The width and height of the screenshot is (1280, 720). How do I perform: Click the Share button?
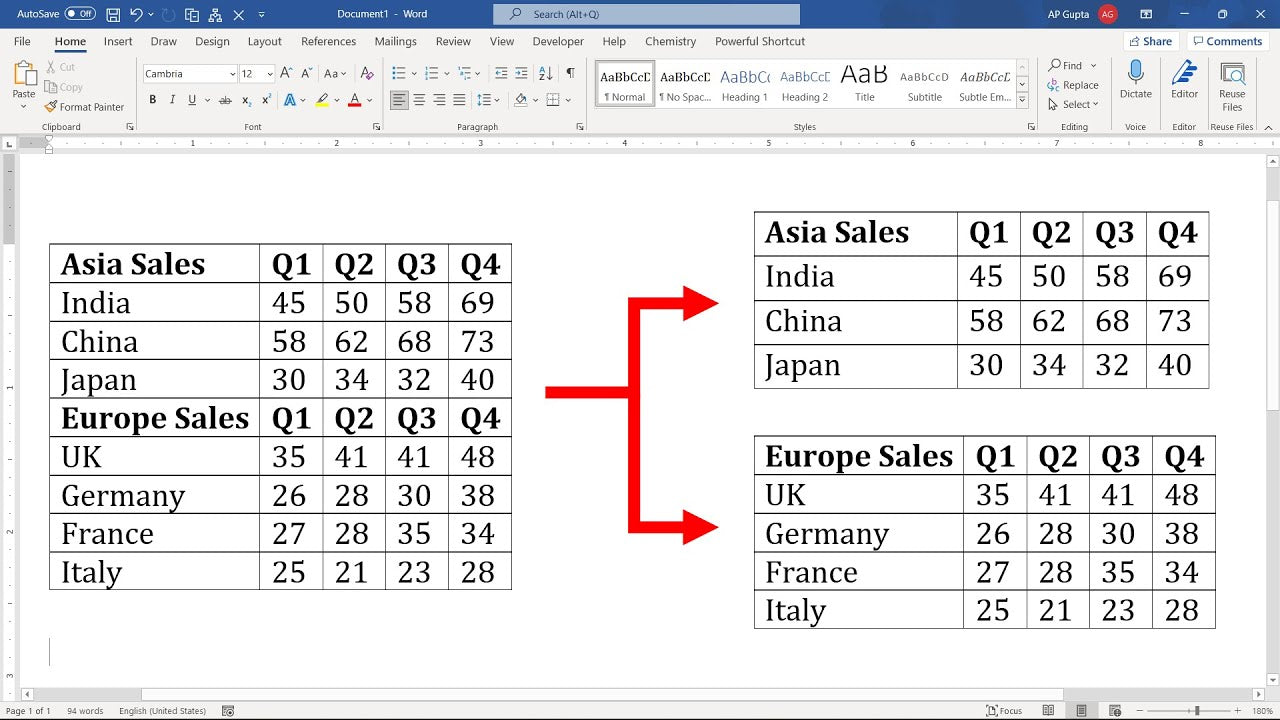1151,41
